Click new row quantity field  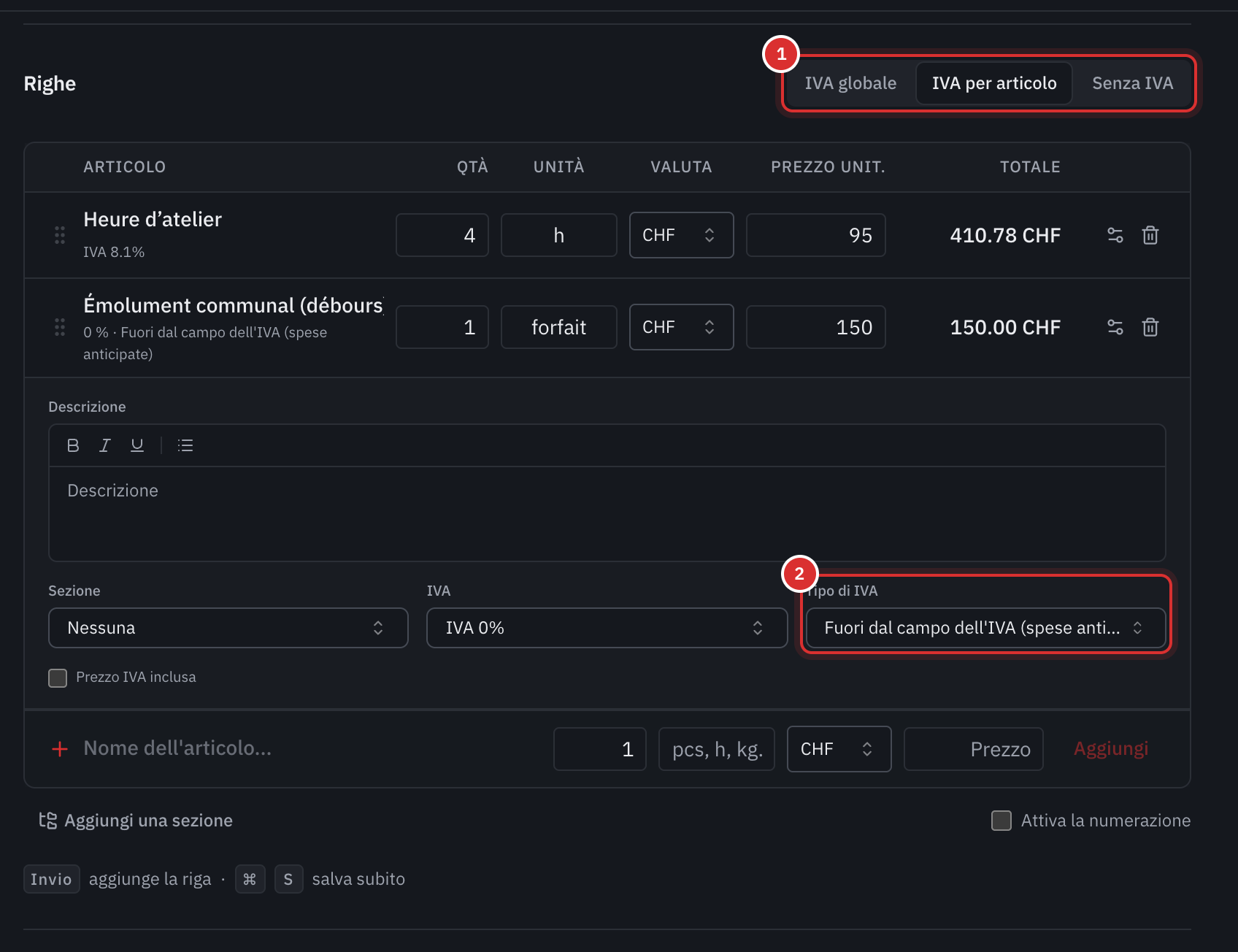click(600, 749)
